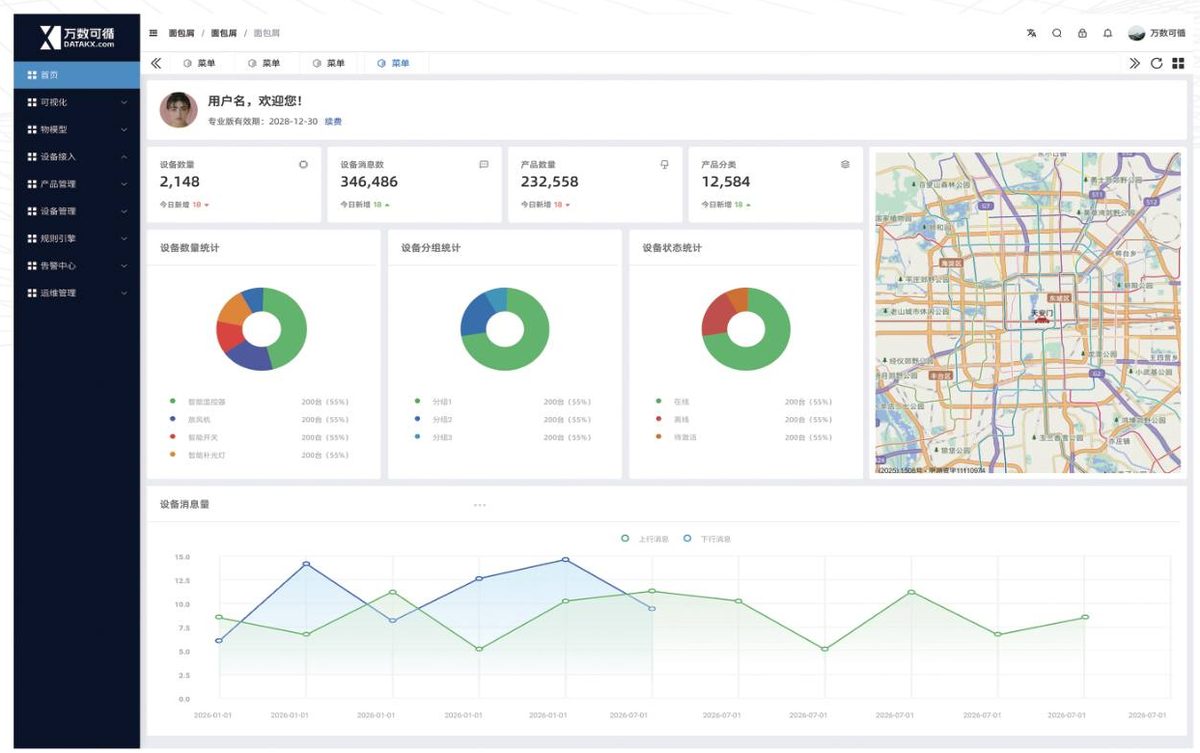Click the user avatar beside 万数可循 in the header
This screenshot has width=1200, height=753.
pyautogui.click(x=1137, y=33)
